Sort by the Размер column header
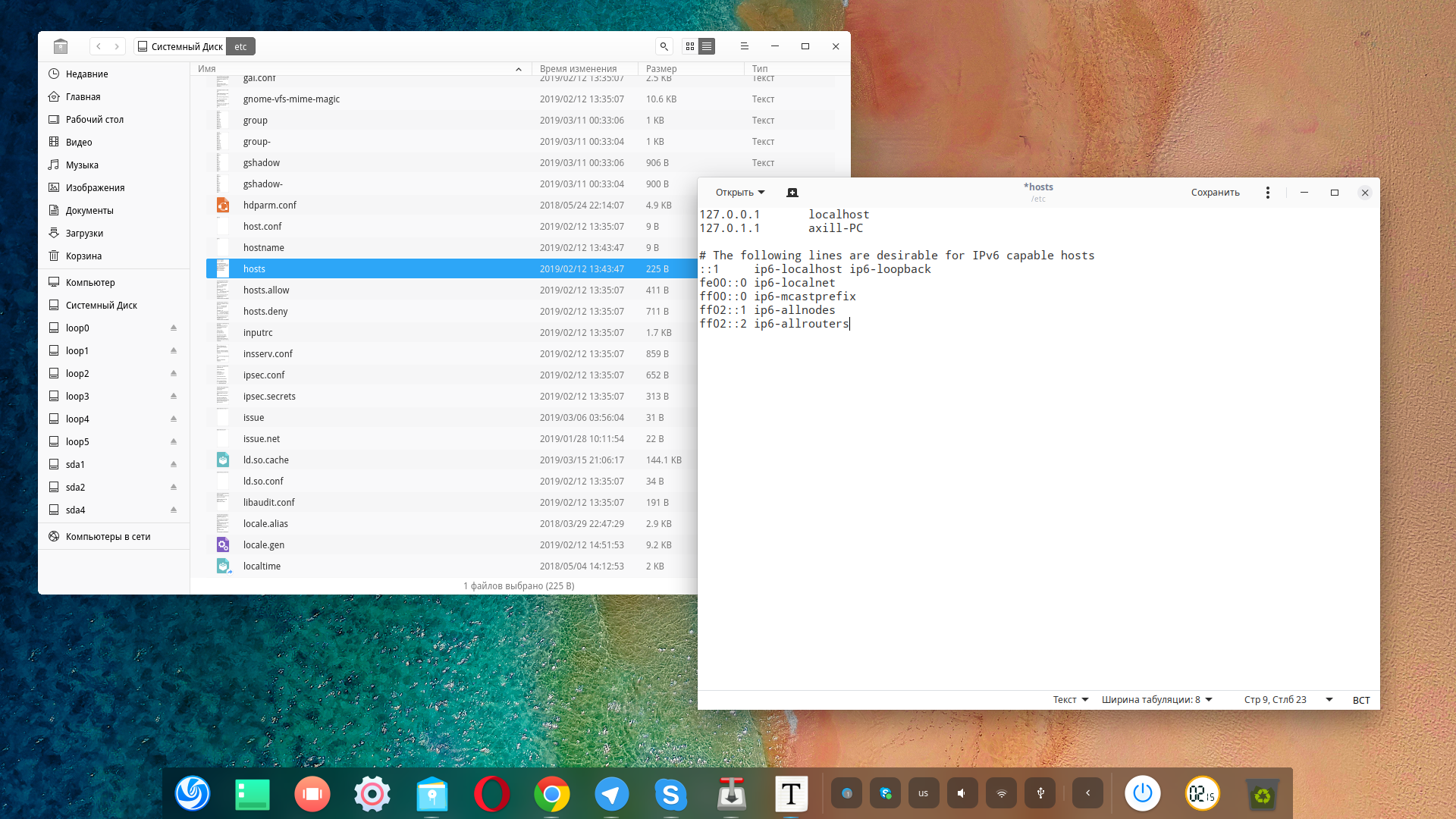The width and height of the screenshot is (1456, 819). tap(661, 68)
